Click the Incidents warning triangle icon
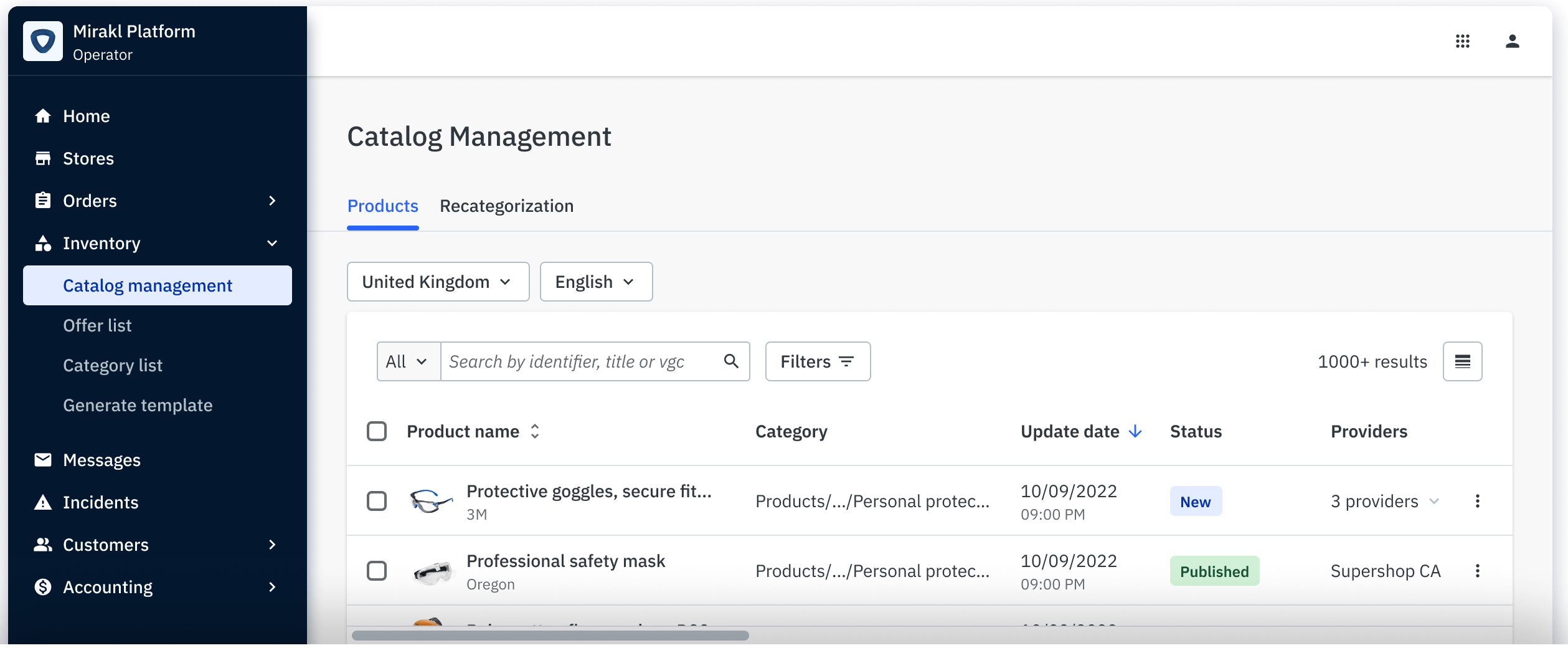Image resolution: width=1568 pixels, height=653 pixels. coord(43,502)
